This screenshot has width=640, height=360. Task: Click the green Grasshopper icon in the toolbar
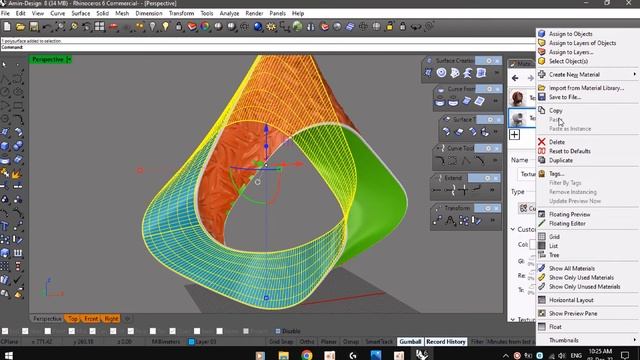(x=298, y=27)
